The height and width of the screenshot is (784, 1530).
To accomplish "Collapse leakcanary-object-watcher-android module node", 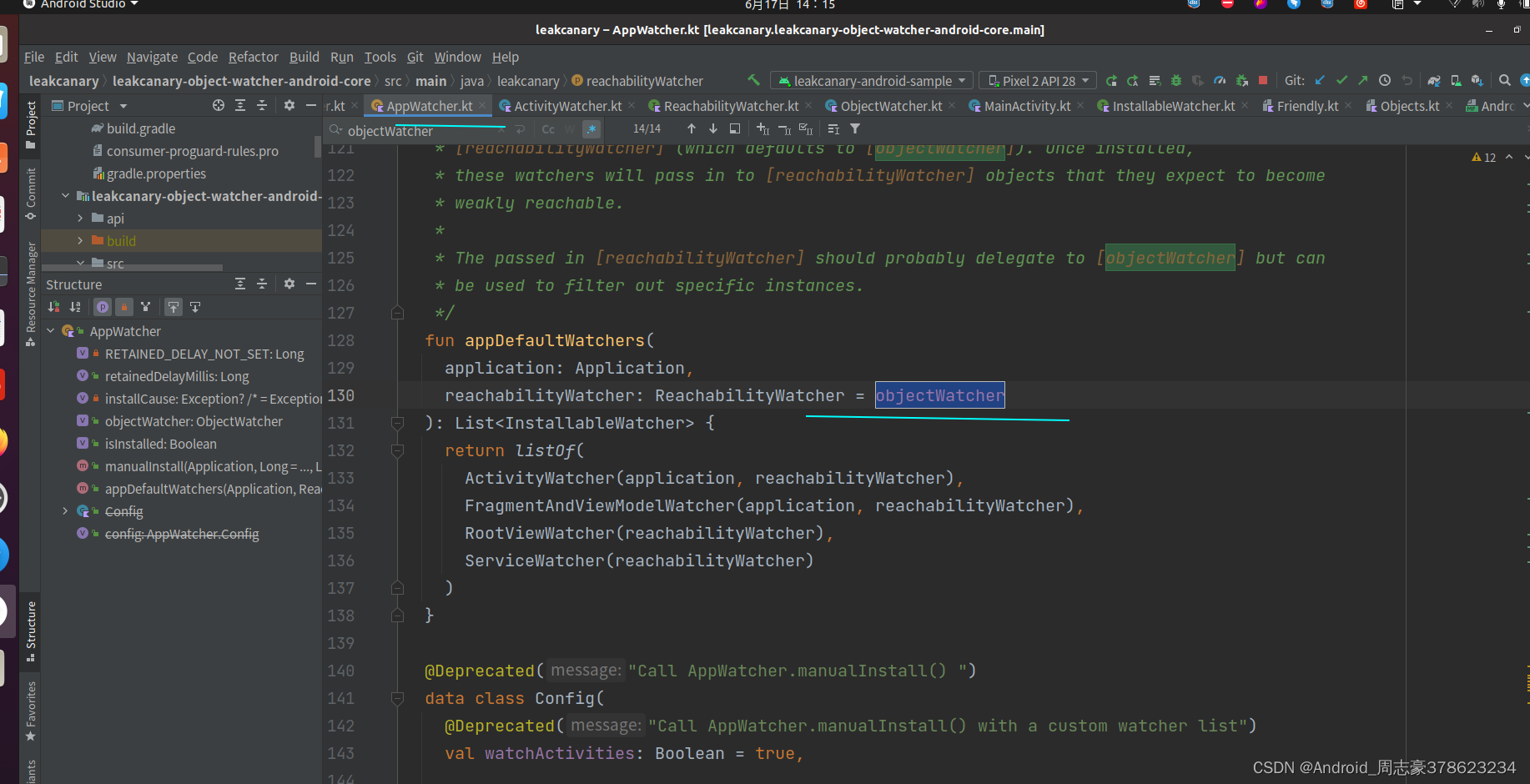I will point(65,195).
